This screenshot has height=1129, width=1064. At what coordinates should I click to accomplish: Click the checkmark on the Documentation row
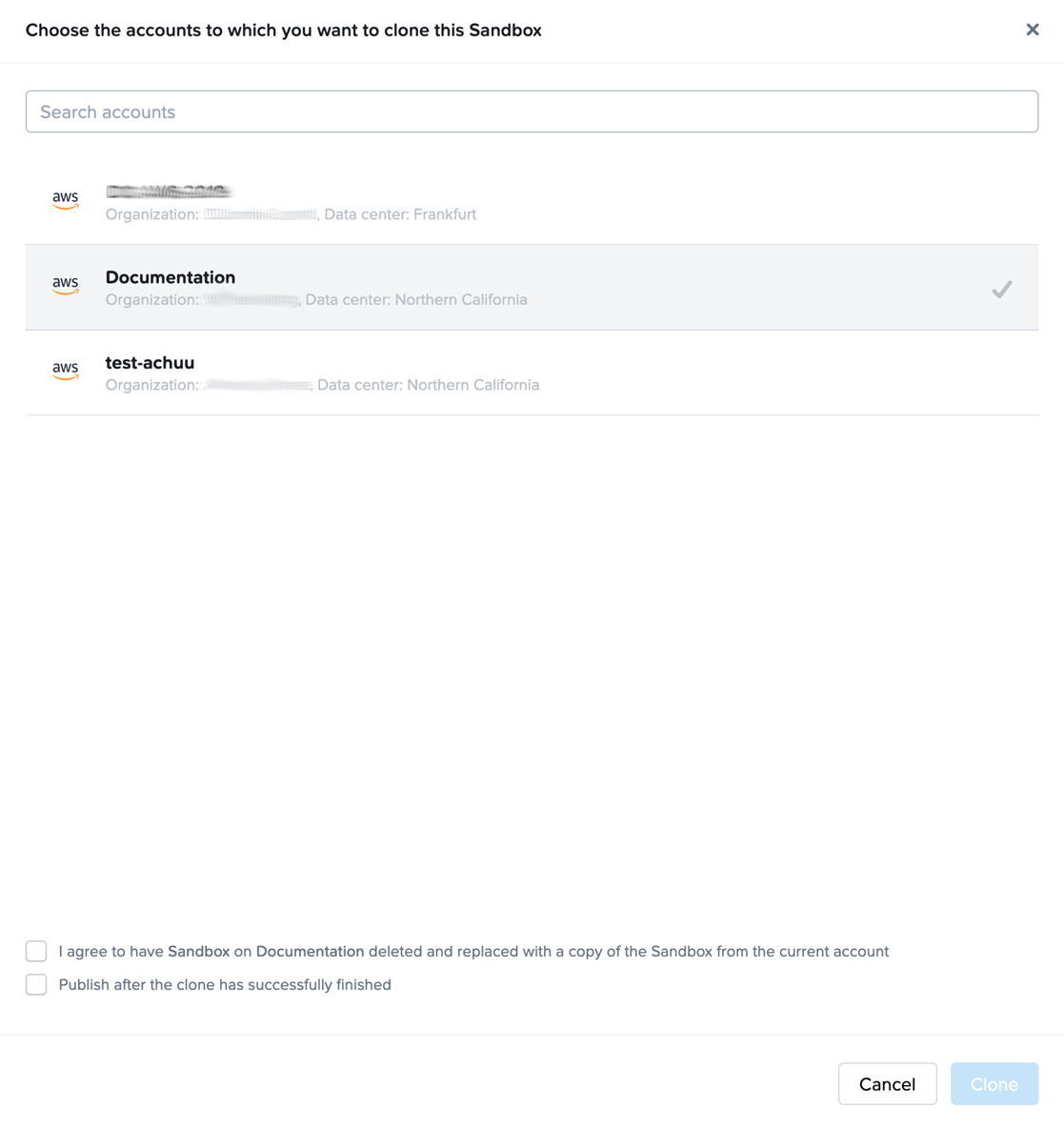tap(1001, 289)
